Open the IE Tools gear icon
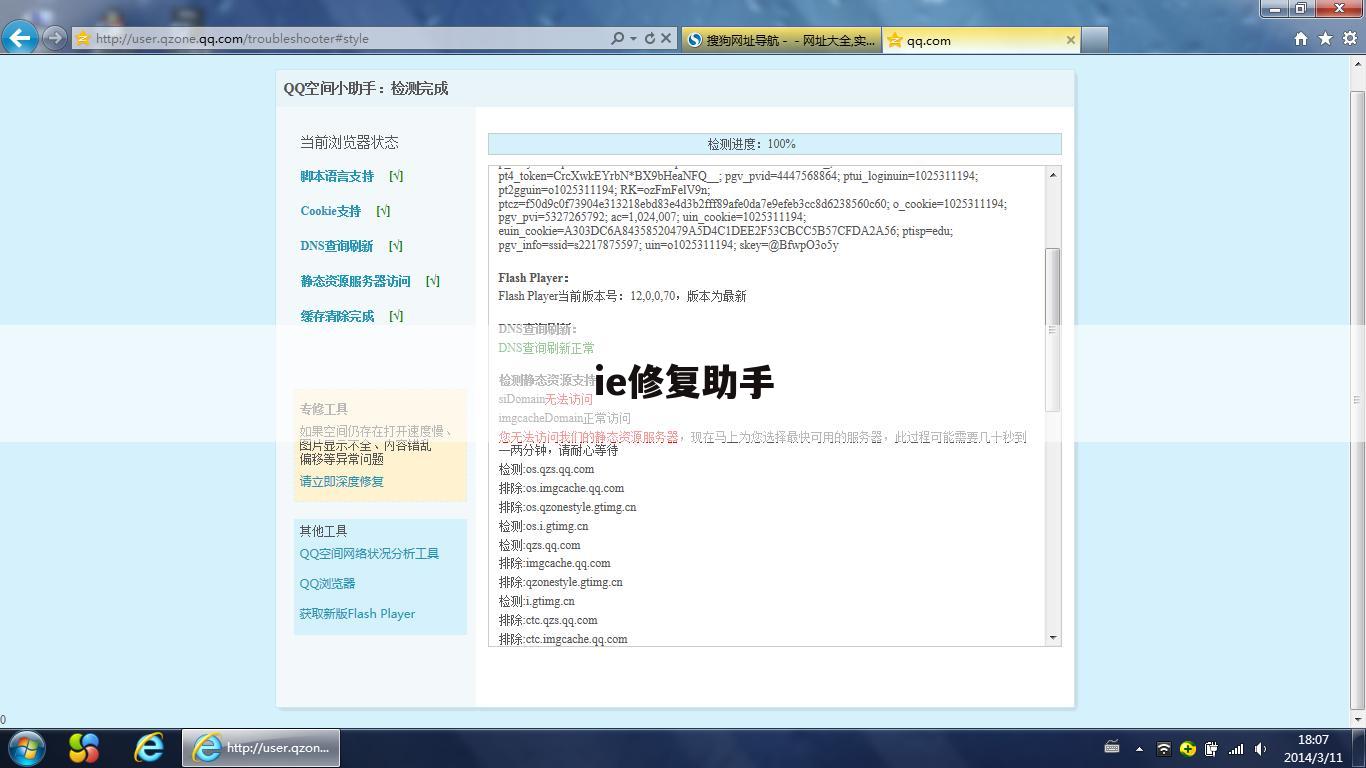Viewport: 1366px width, 768px height. (x=1350, y=39)
